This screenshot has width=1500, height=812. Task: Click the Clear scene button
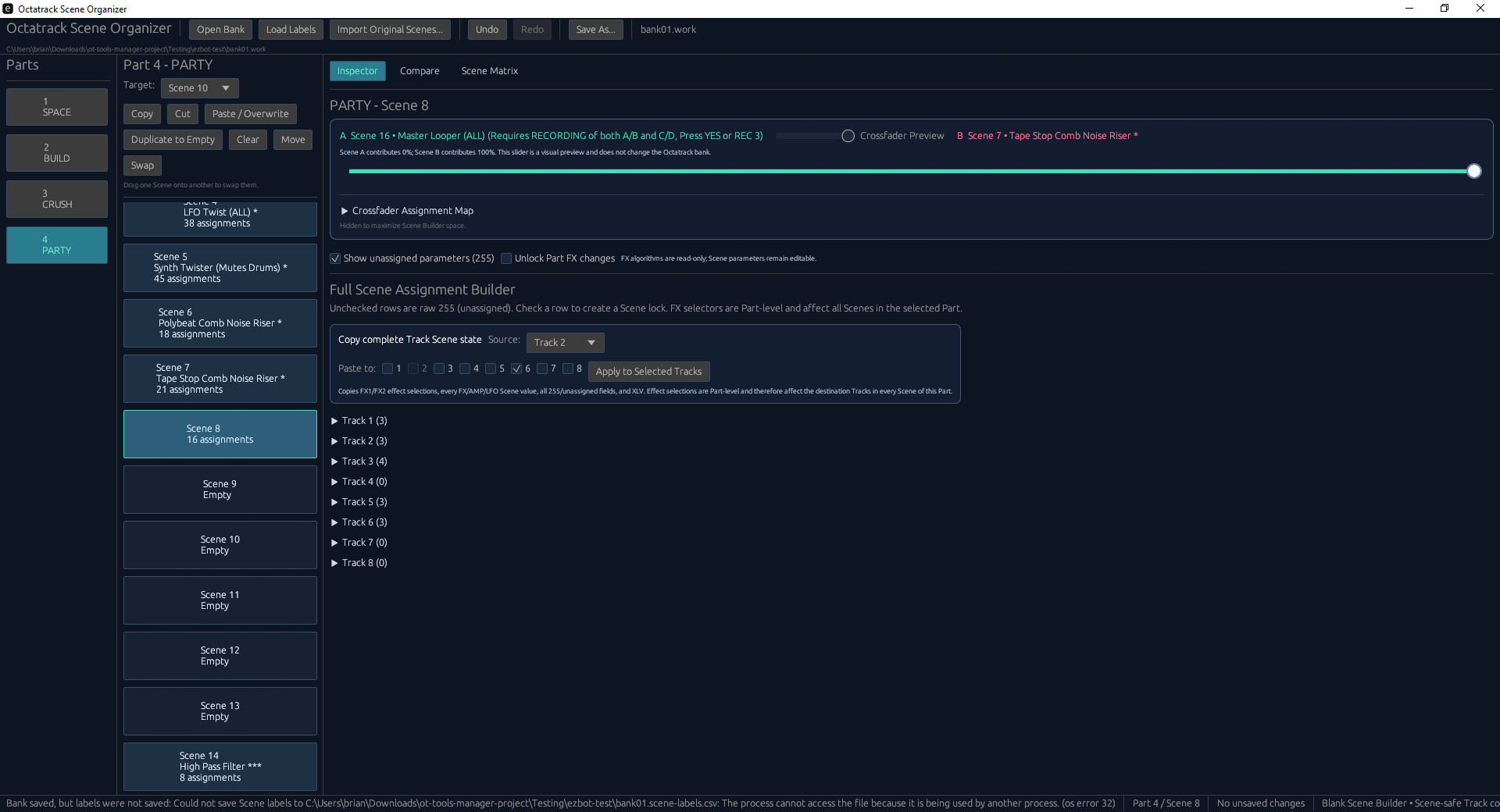tap(248, 140)
